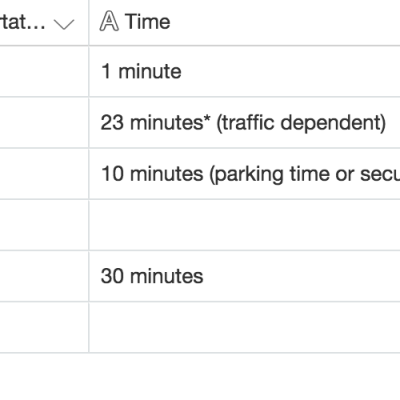
Task: Click the empty Time cell below '30 minutes'
Action: click(x=245, y=327)
